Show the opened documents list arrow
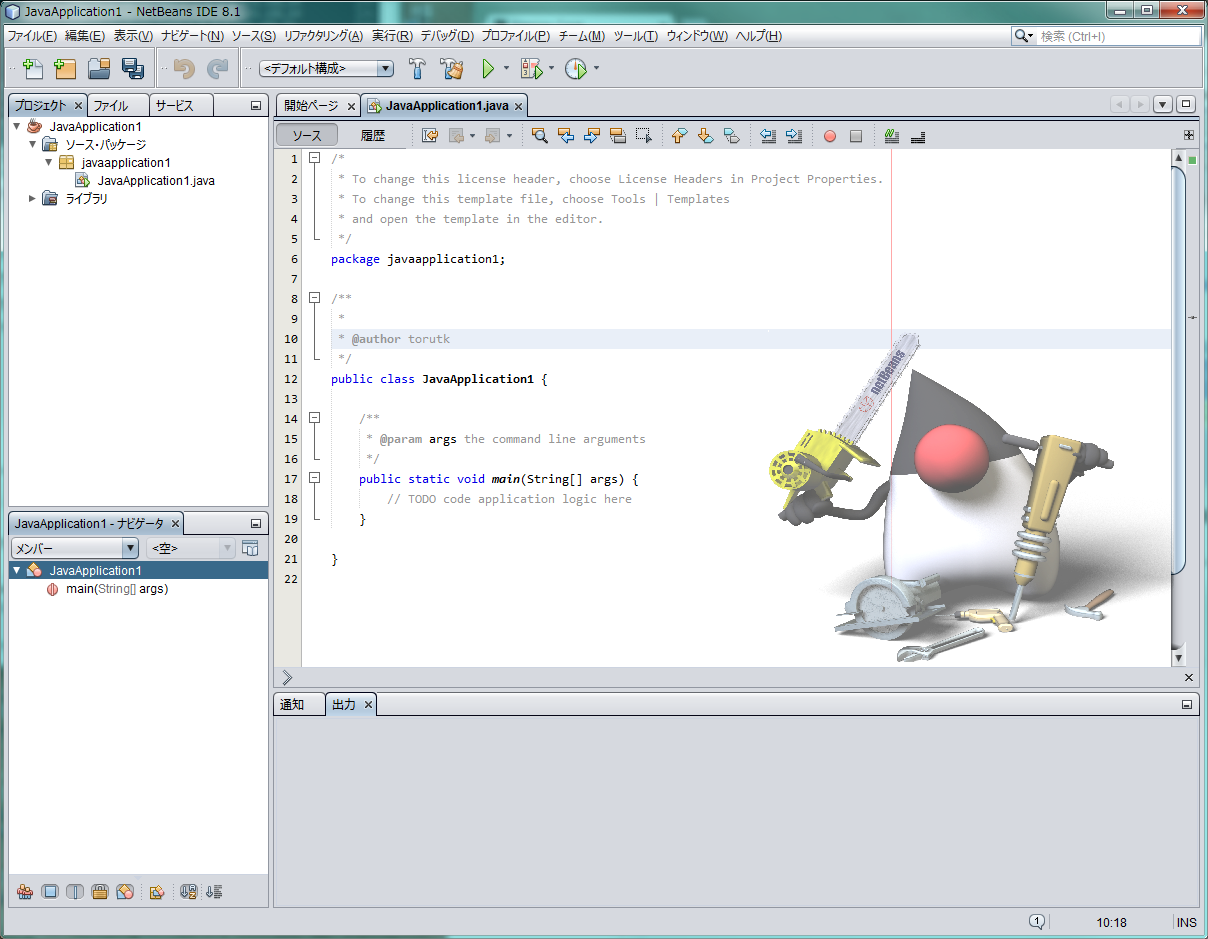Screen dimensions: 1208x939 click(1163, 104)
